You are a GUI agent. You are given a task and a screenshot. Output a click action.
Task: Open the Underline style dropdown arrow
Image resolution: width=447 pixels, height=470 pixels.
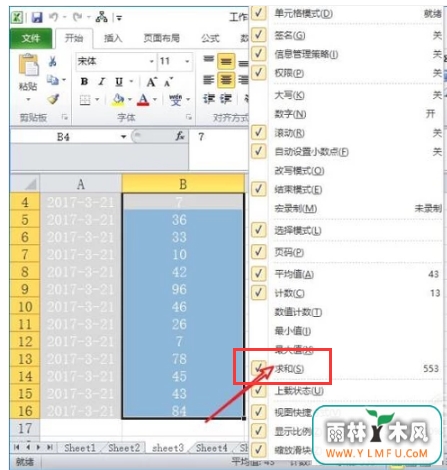[131, 82]
